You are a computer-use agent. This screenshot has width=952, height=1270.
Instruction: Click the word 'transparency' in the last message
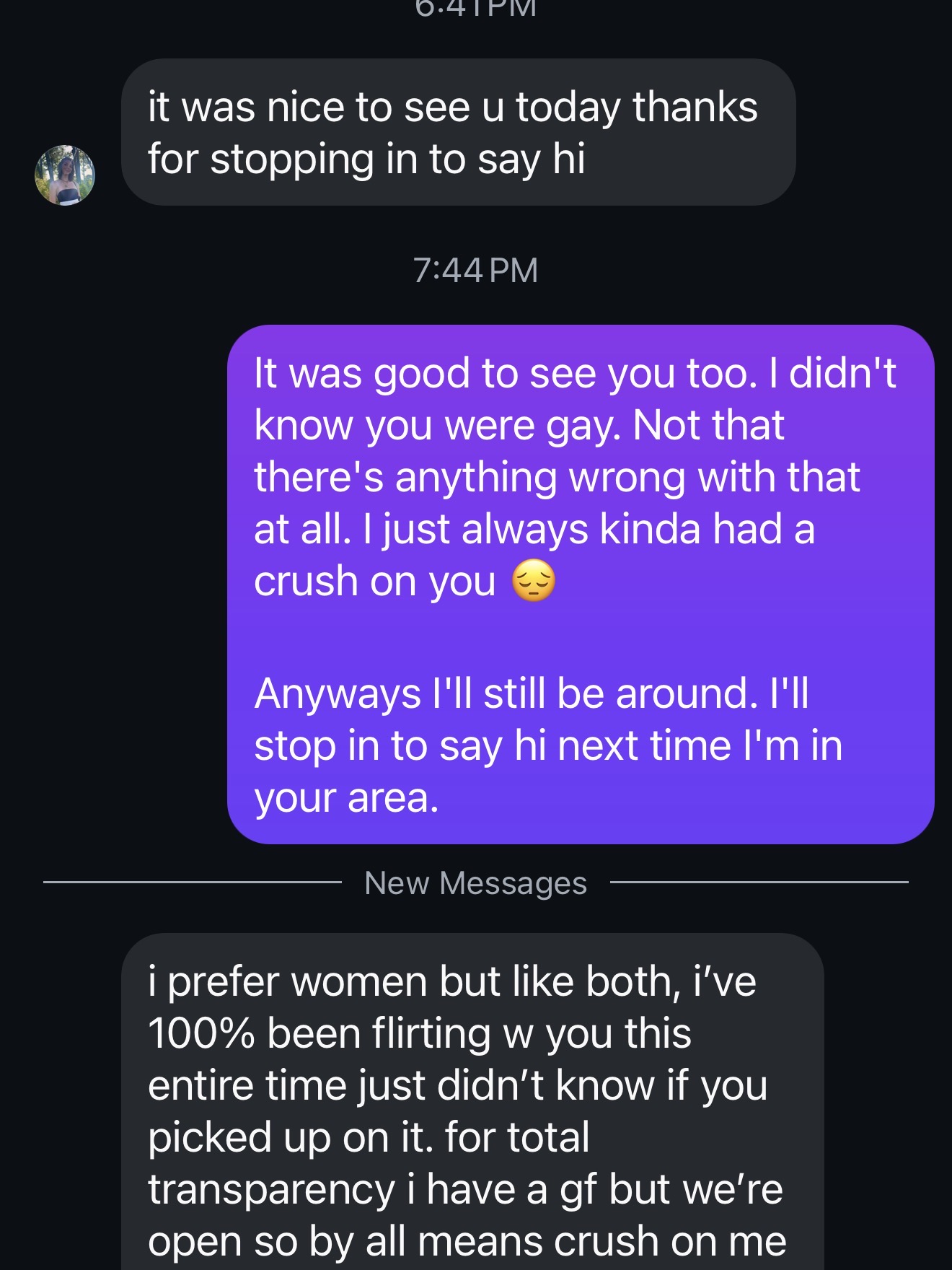coord(270,1190)
